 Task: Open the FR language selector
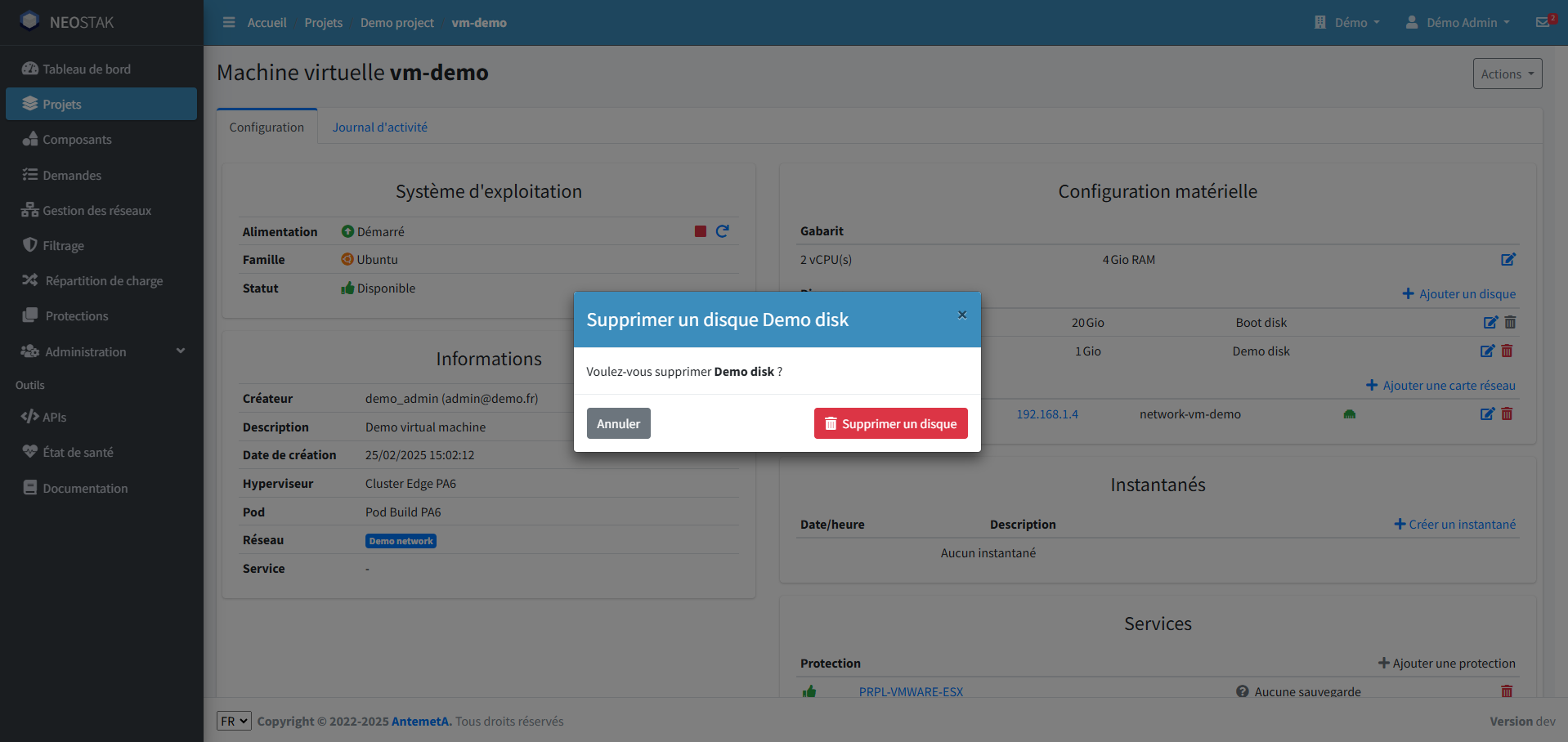[234, 721]
